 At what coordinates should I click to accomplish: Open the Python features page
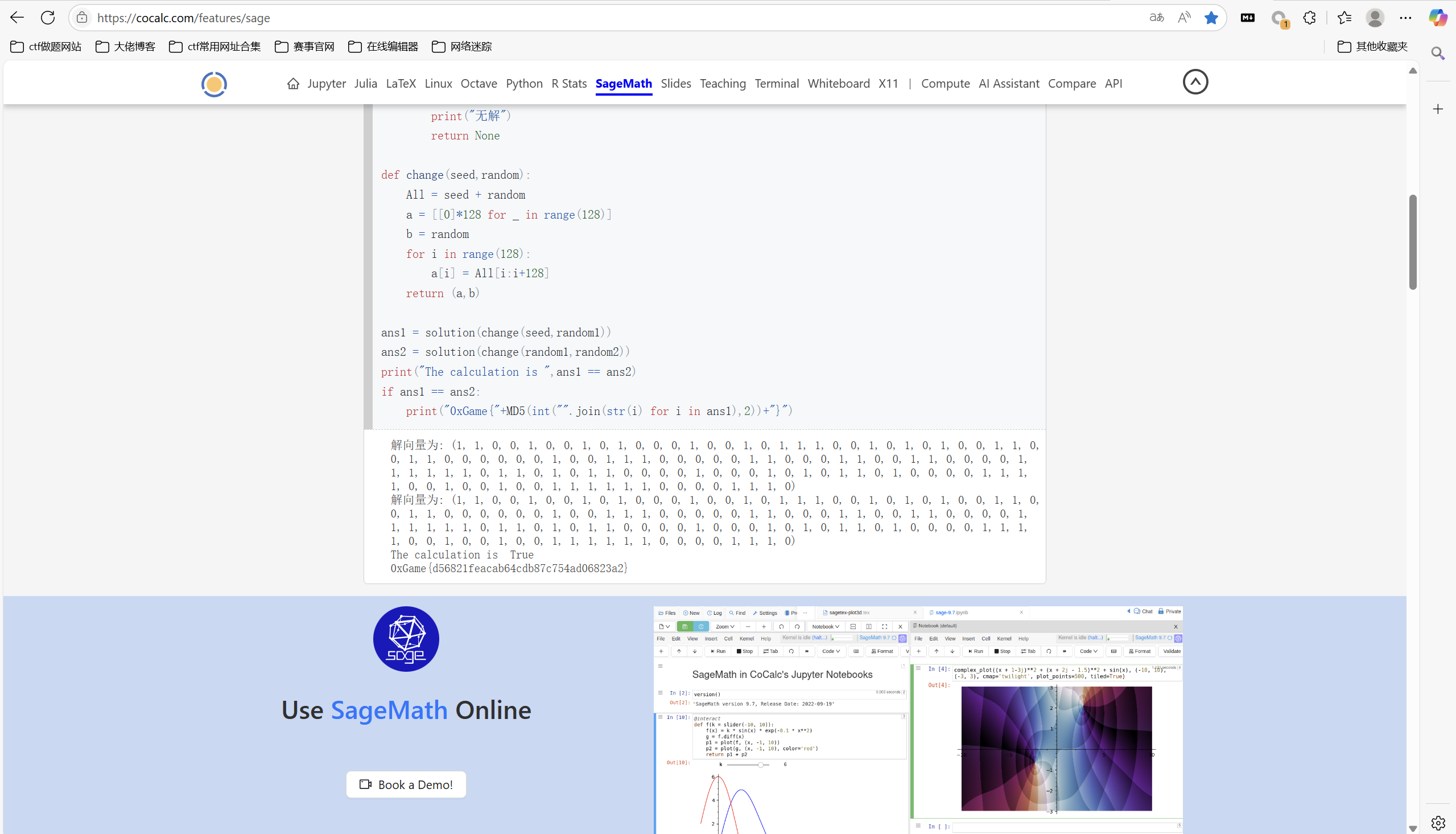[524, 84]
